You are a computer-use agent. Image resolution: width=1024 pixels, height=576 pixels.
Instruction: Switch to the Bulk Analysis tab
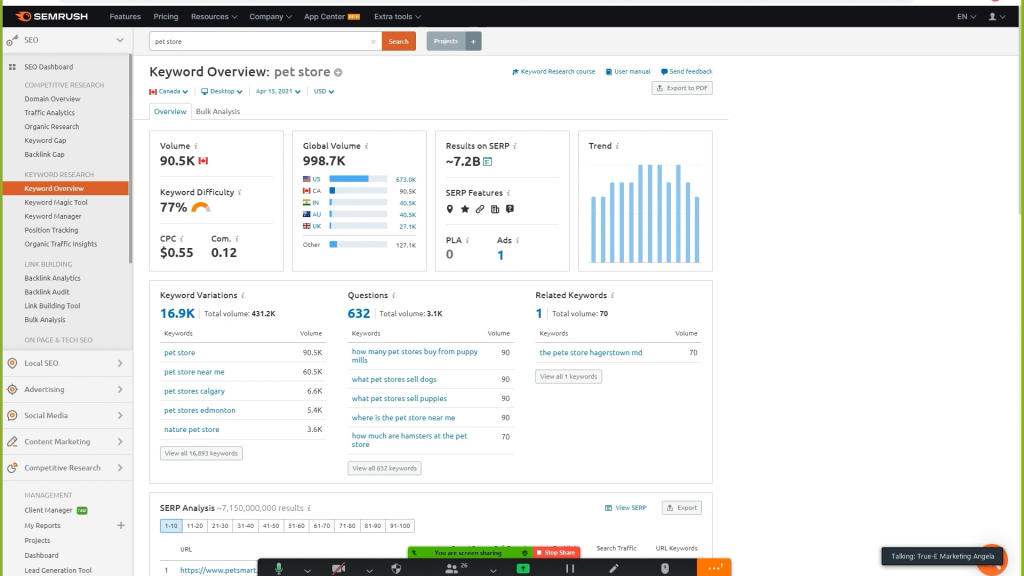click(x=218, y=112)
